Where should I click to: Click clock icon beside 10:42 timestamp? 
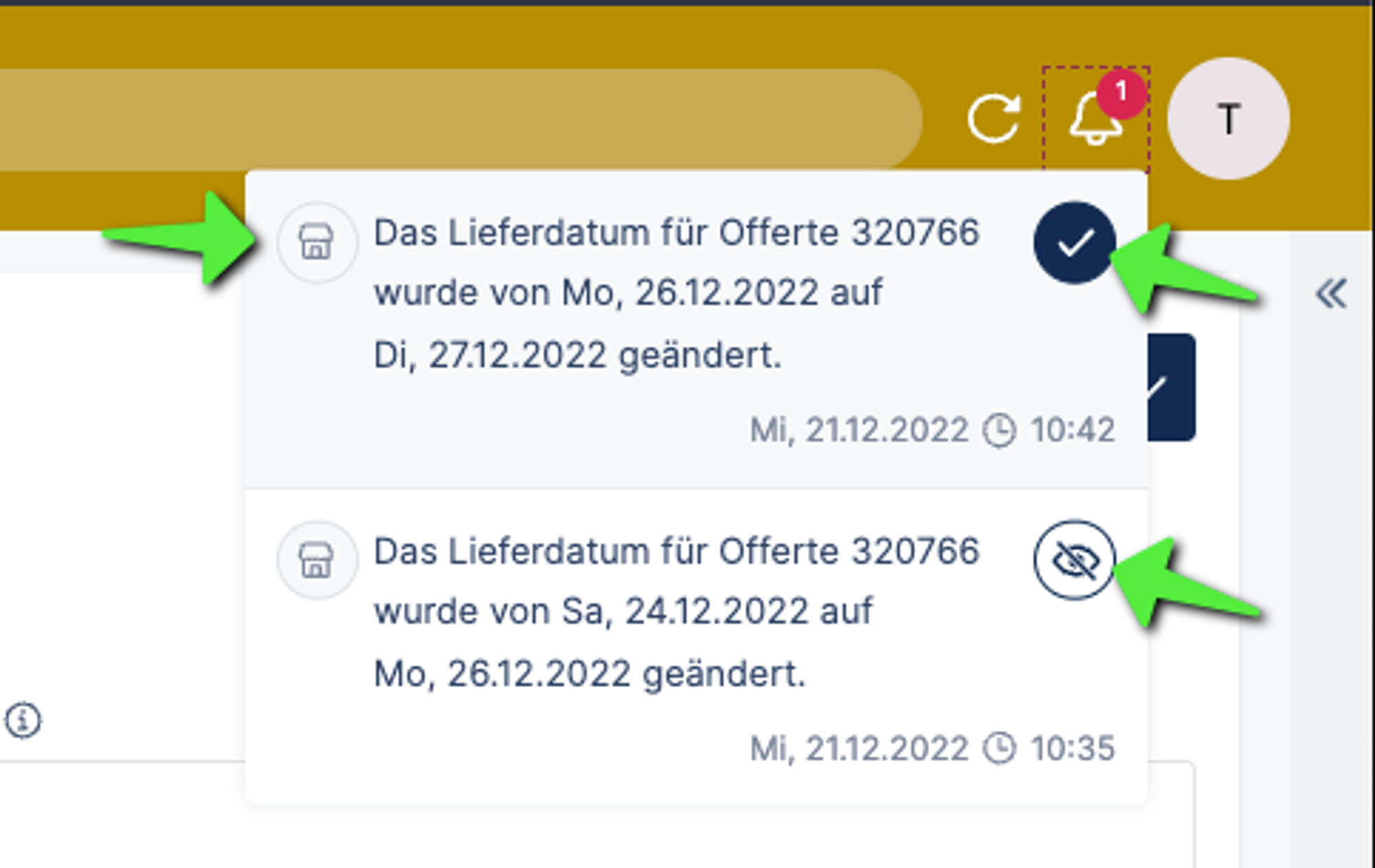pos(999,431)
